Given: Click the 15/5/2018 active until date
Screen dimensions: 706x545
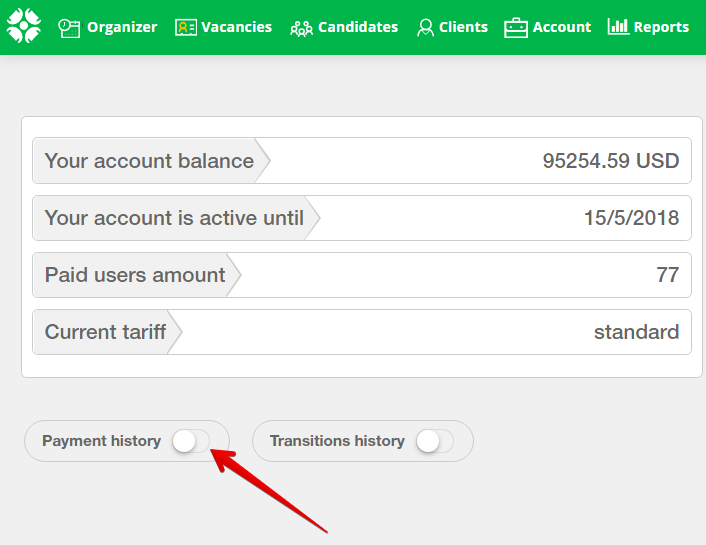Looking at the screenshot, I should (x=631, y=218).
